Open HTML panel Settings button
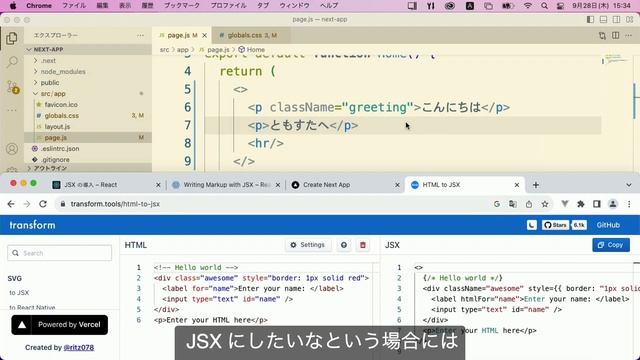The width and height of the screenshot is (640, 360). coord(308,245)
